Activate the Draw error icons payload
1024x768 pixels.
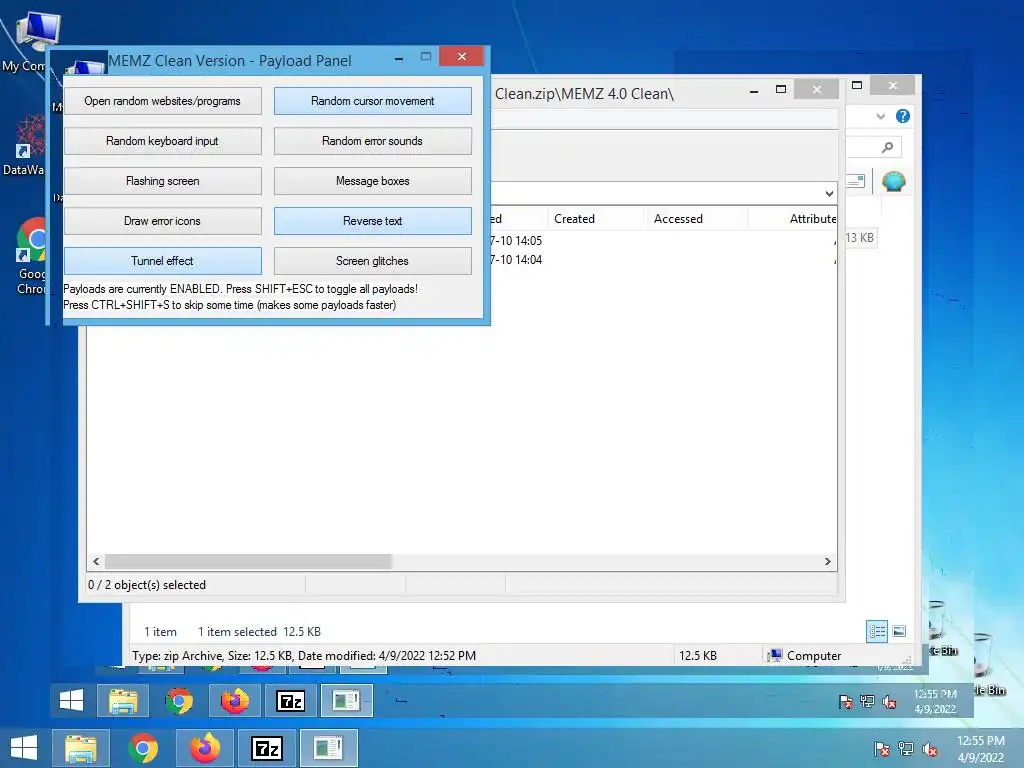[163, 221]
